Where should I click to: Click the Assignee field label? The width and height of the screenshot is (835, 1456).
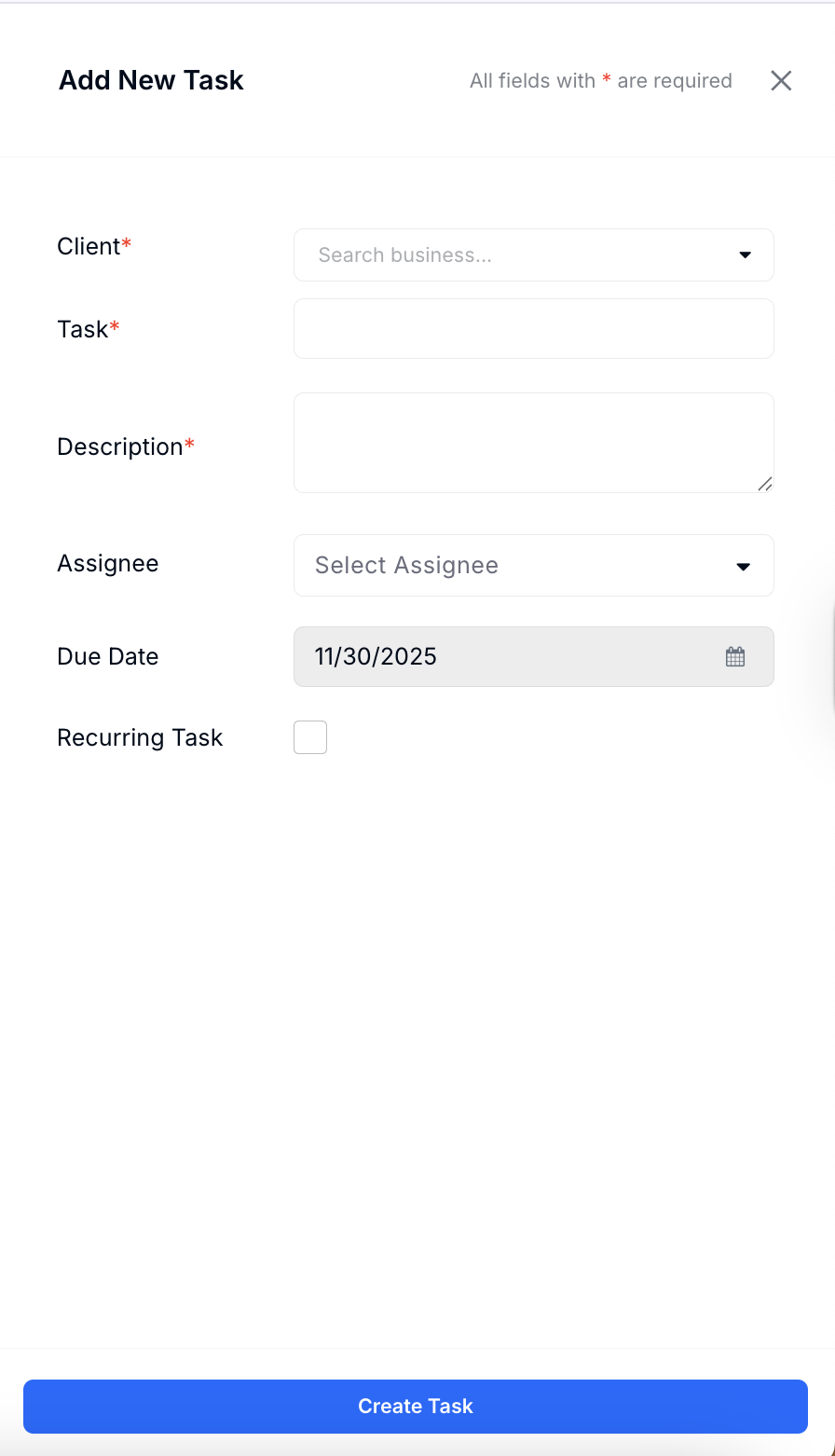pos(108,564)
